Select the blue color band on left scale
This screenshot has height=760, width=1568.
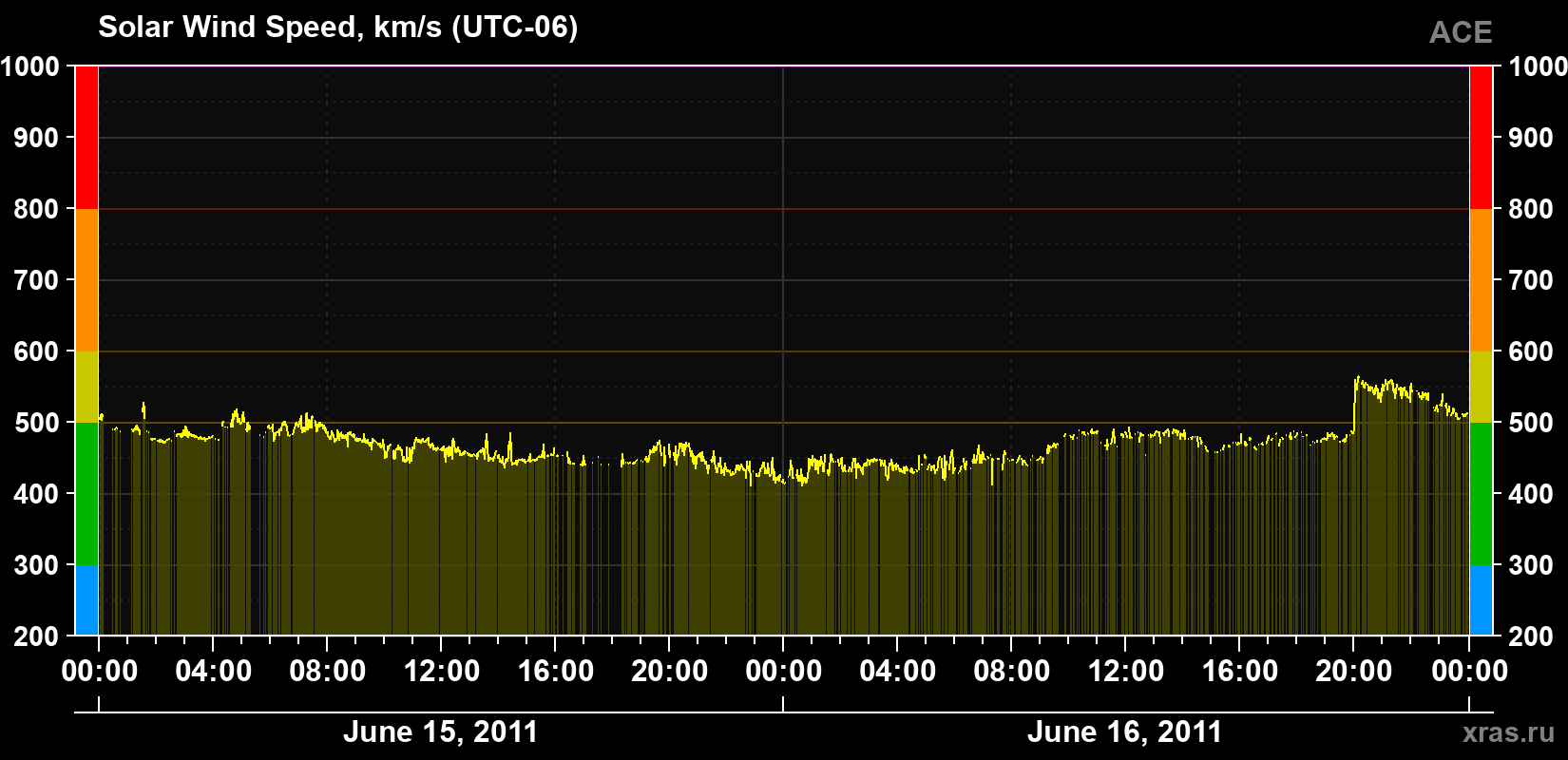pos(86,600)
